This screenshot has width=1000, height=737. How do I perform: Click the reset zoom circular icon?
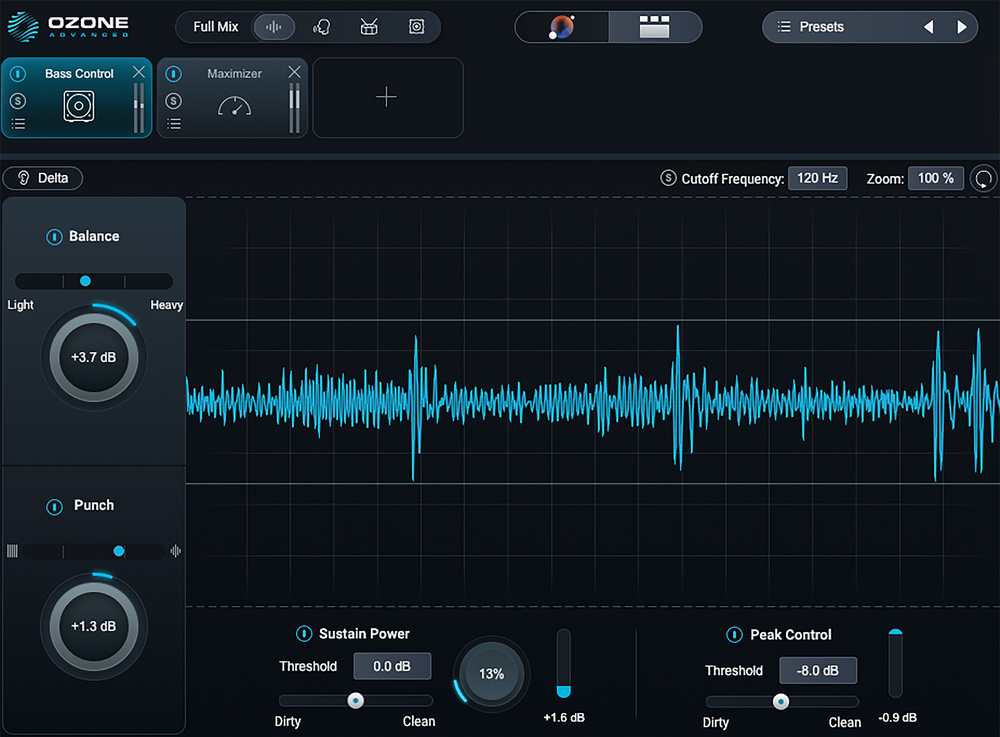tap(984, 179)
